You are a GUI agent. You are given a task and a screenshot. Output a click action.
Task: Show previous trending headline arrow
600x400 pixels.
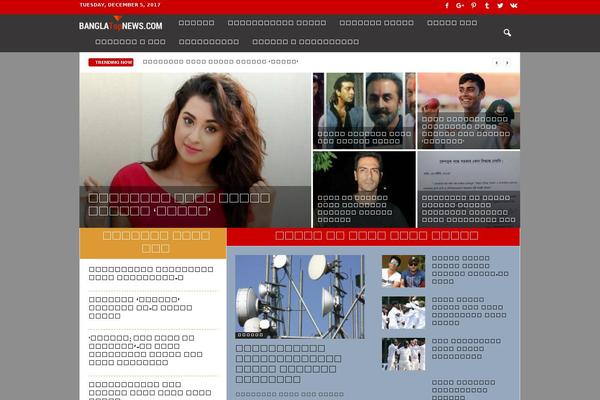[x=496, y=62]
